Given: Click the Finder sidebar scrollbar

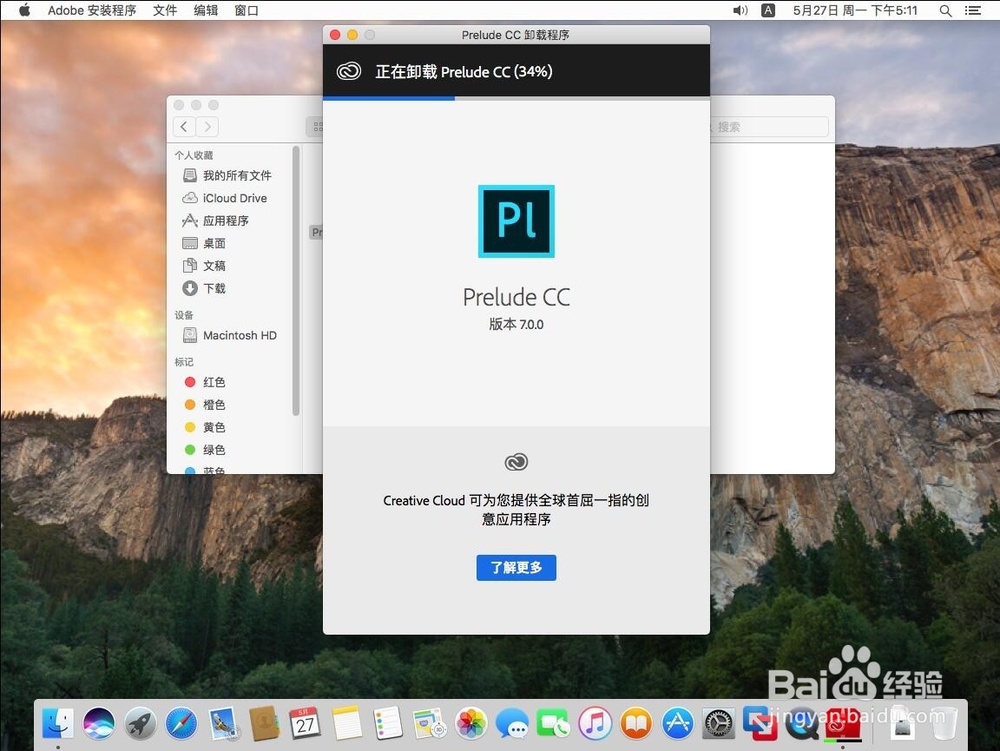Looking at the screenshot, I should click(296, 281).
